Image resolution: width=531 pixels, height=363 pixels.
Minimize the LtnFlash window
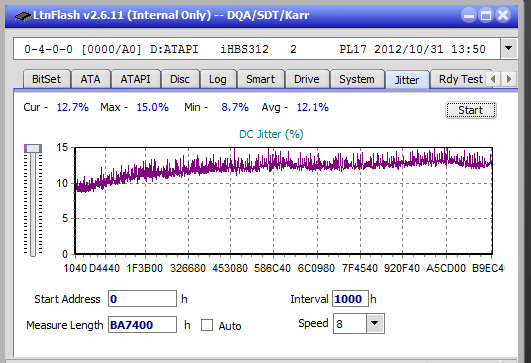(469, 16)
